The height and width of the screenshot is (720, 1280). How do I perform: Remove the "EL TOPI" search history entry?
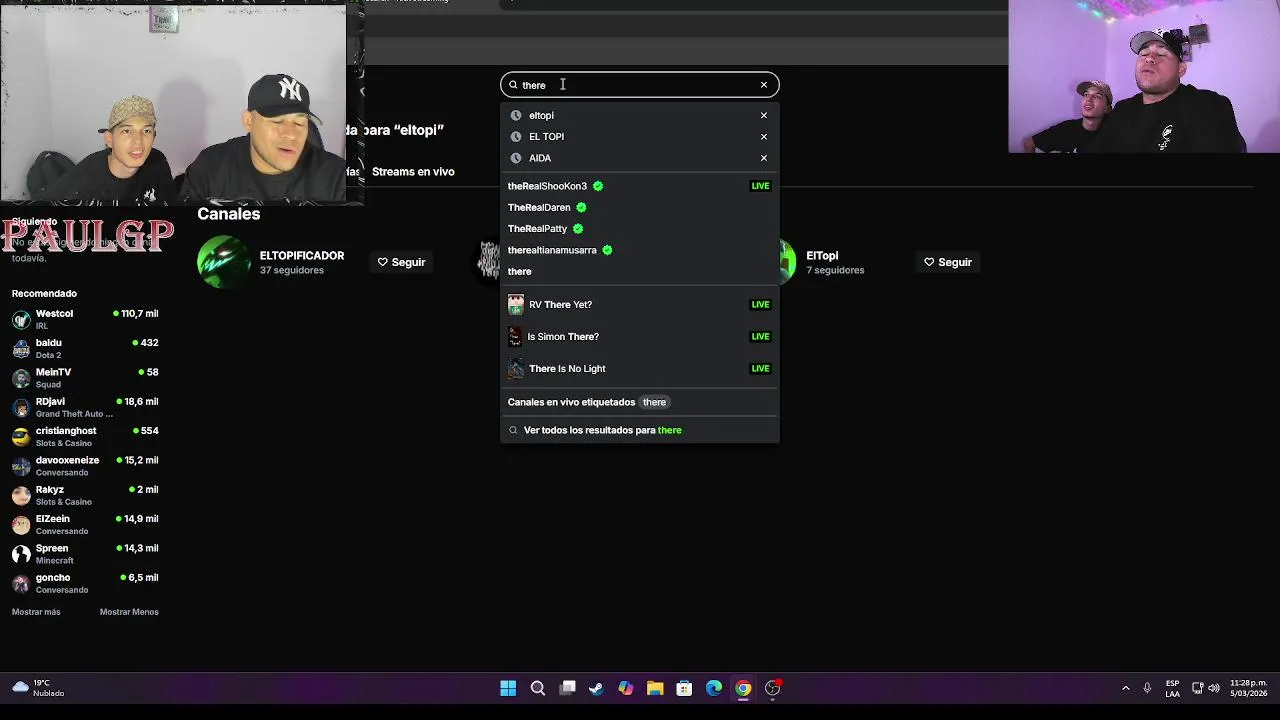[x=764, y=137]
